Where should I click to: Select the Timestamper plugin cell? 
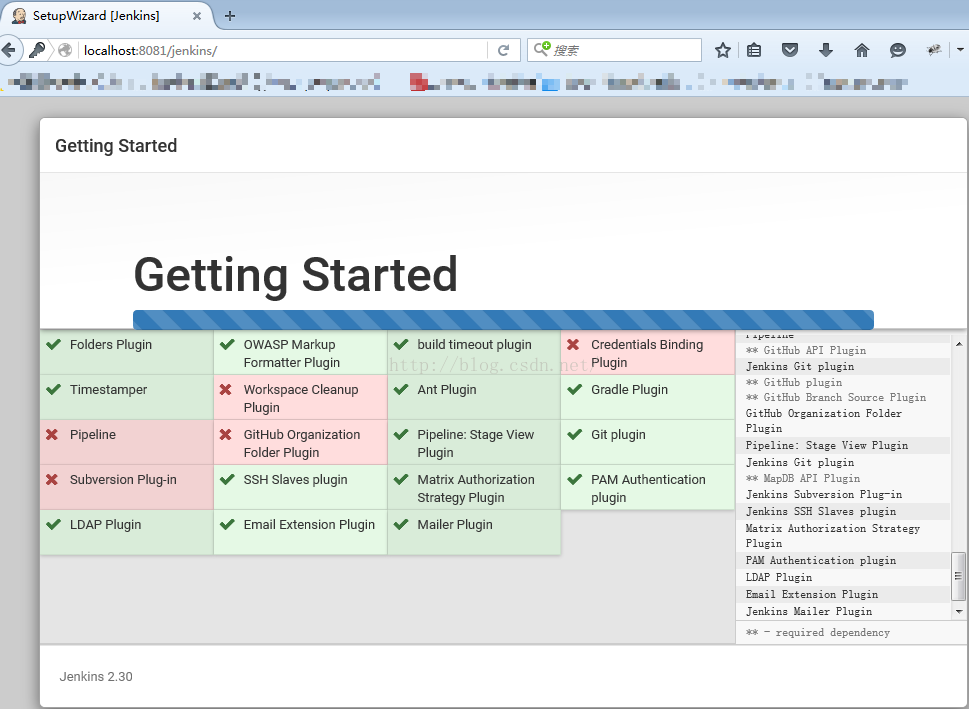[127, 397]
